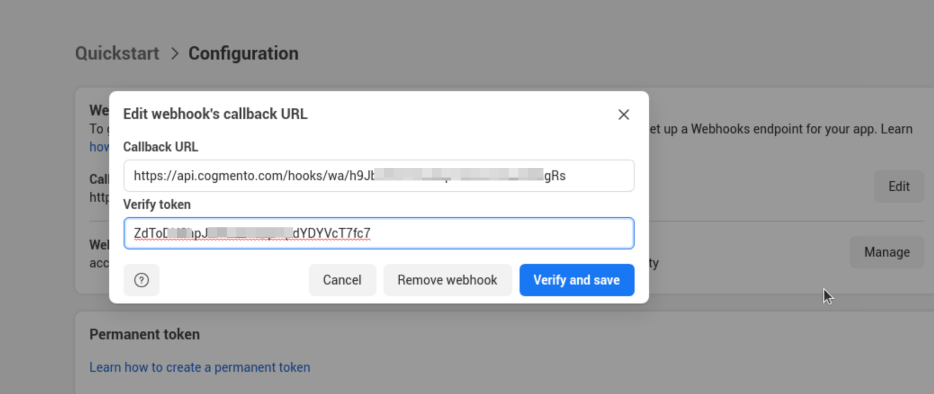Click the breadcrumb chevron after Quickstart
Image resolution: width=934 pixels, height=394 pixels.
point(175,54)
